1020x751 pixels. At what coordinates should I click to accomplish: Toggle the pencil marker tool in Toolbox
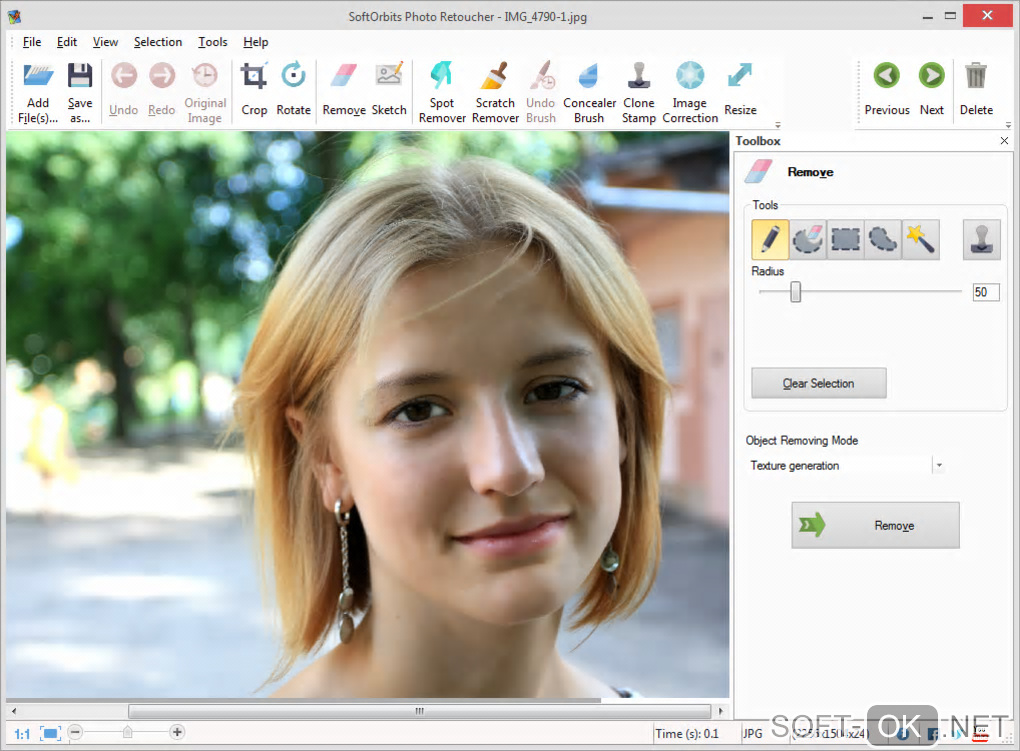pyautogui.click(x=770, y=240)
